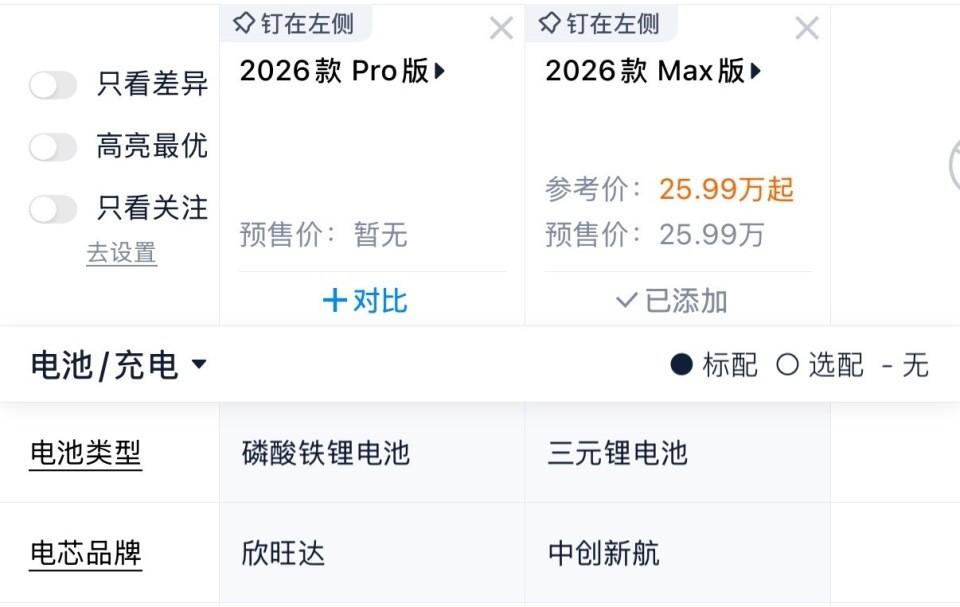The height and width of the screenshot is (607, 960).
Task: Click the 标配 filled dot legend
Action: click(x=681, y=365)
